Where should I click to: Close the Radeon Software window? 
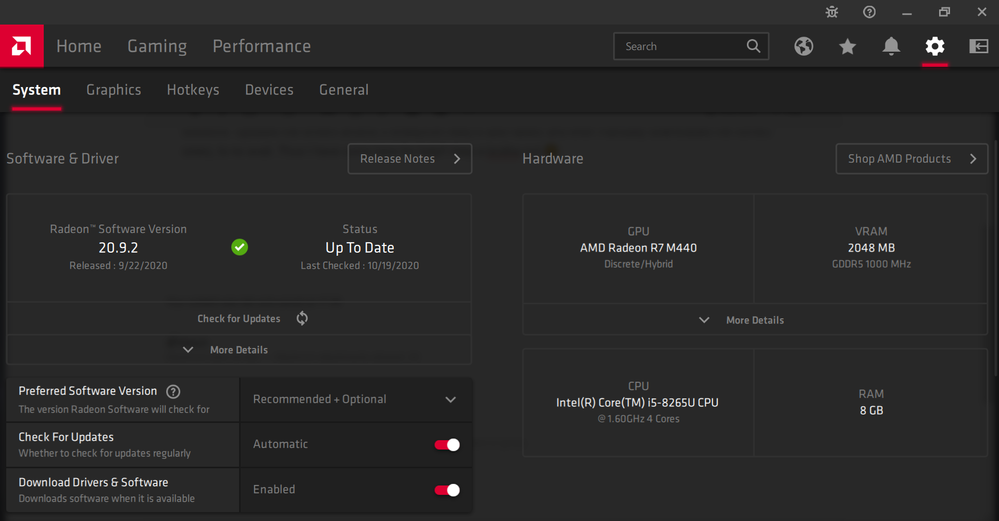(x=982, y=12)
